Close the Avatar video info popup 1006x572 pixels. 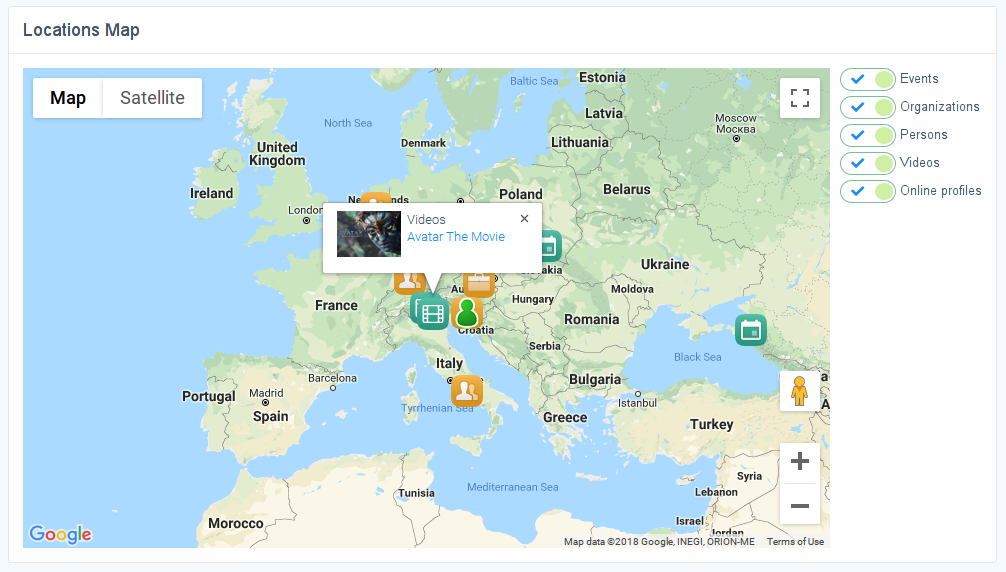pos(524,219)
